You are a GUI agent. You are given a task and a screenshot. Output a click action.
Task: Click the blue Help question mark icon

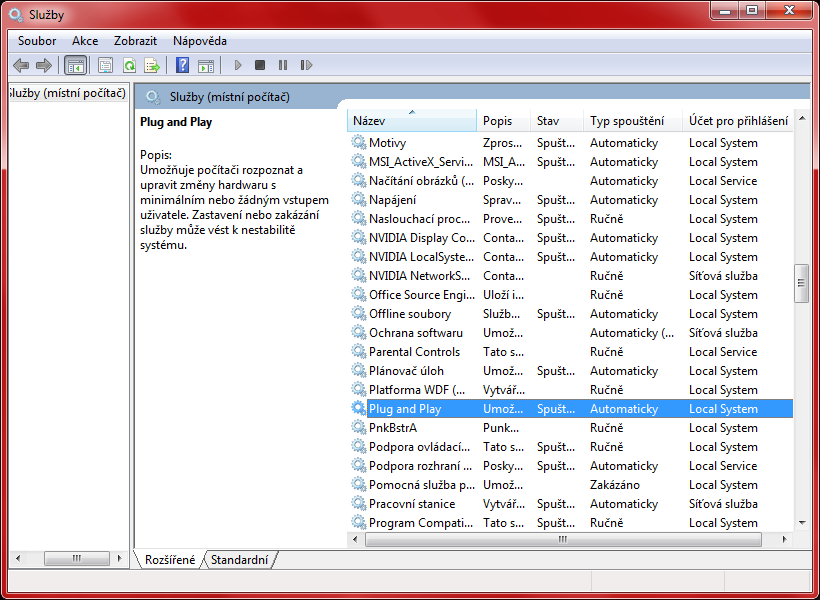(x=182, y=65)
